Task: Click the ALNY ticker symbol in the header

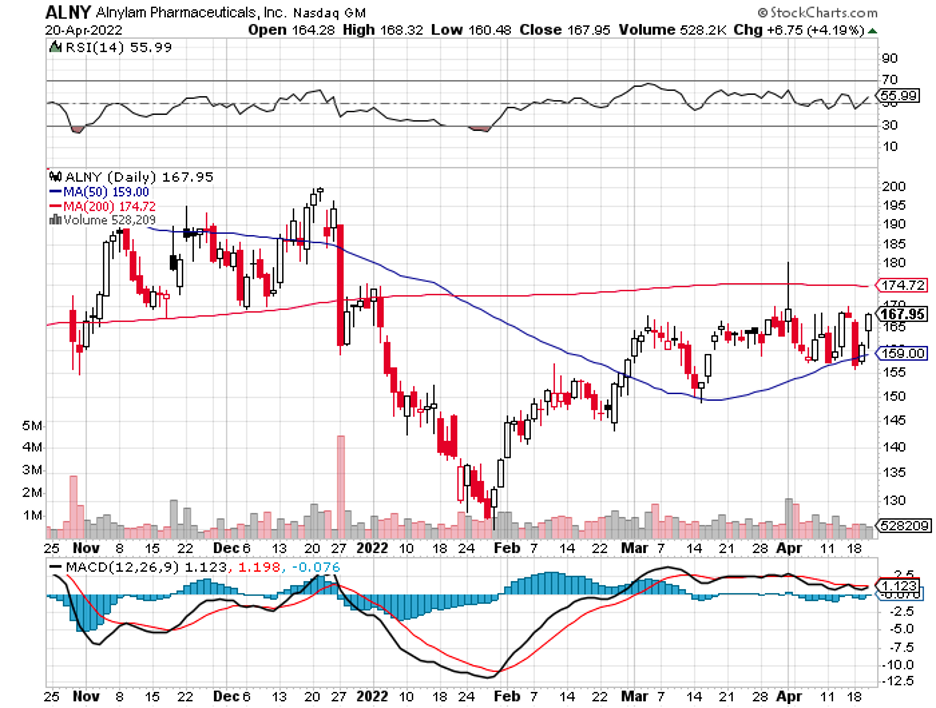Action: (x=68, y=12)
